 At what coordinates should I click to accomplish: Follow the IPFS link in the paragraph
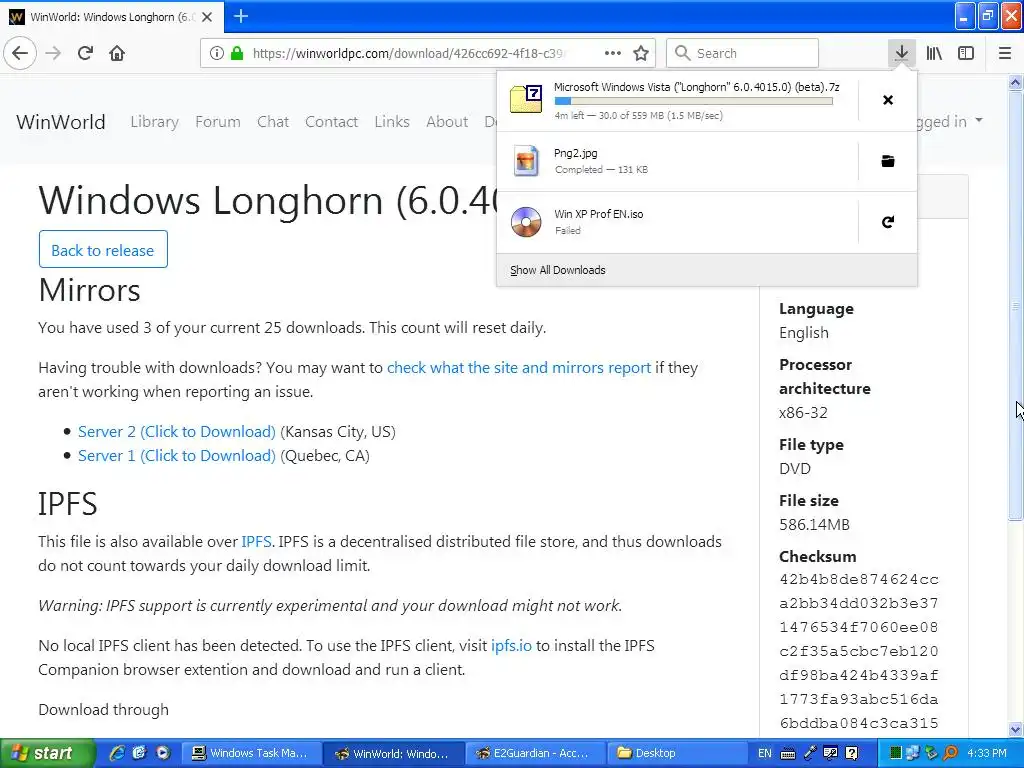(257, 541)
